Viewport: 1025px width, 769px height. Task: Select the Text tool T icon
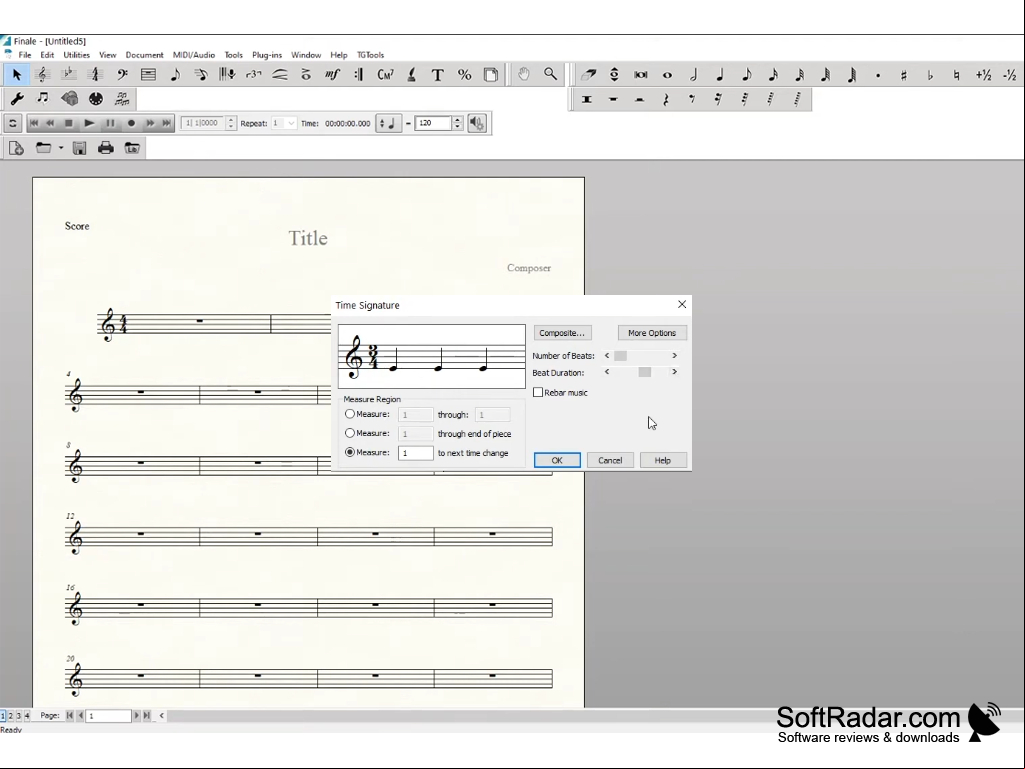click(x=437, y=75)
